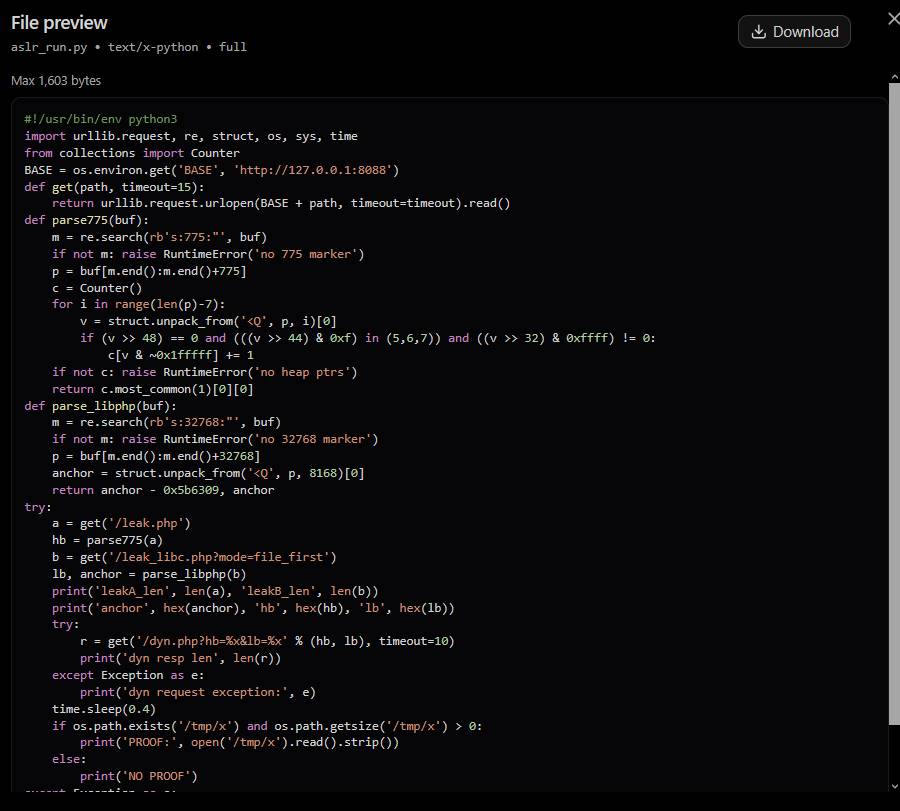The image size is (900, 811).
Task: Click the "import urllib.request" code line
Action: pos(191,136)
